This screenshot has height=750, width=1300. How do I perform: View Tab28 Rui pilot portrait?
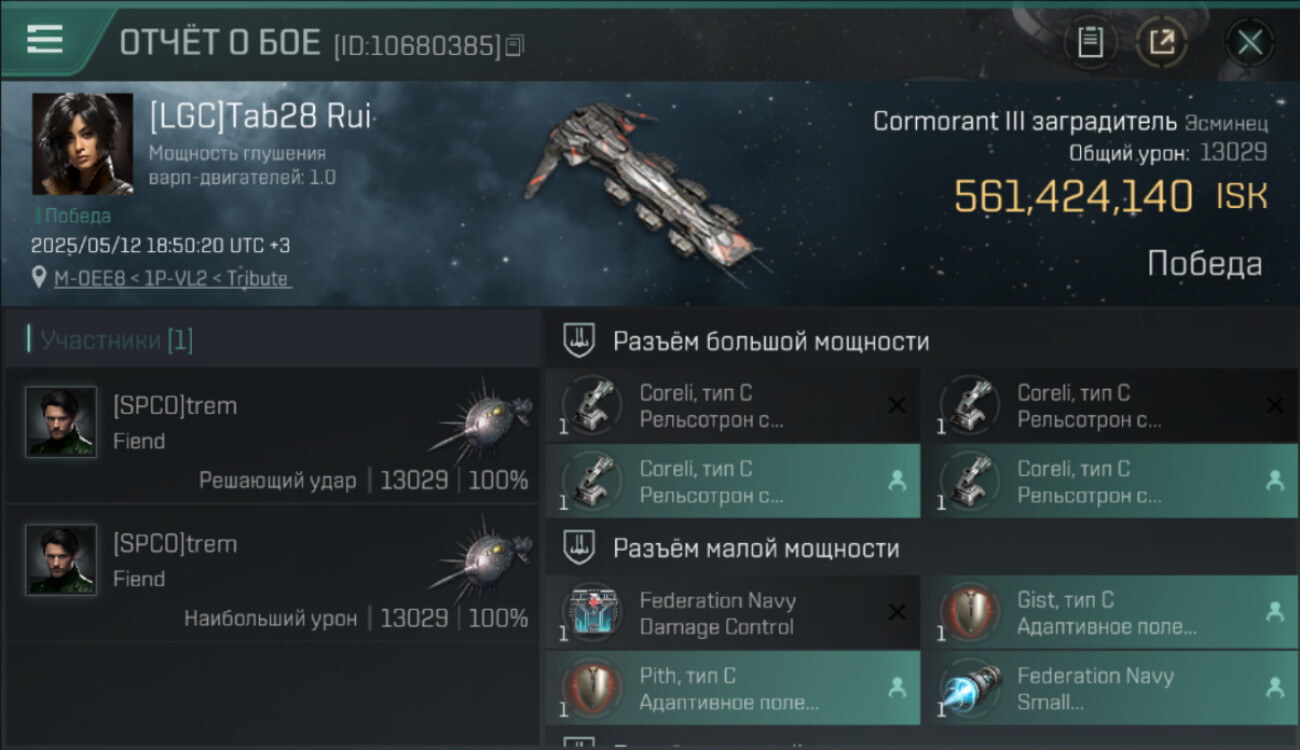82,144
